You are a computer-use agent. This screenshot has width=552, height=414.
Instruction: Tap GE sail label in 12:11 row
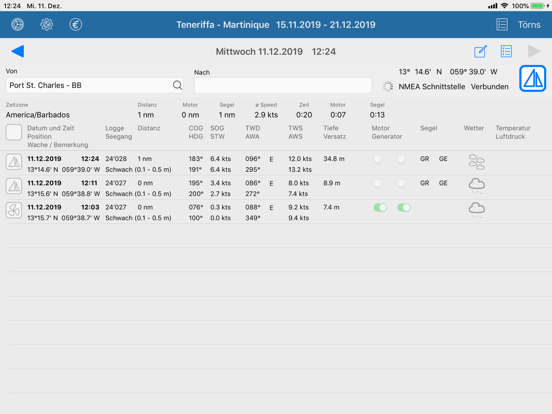point(443,183)
